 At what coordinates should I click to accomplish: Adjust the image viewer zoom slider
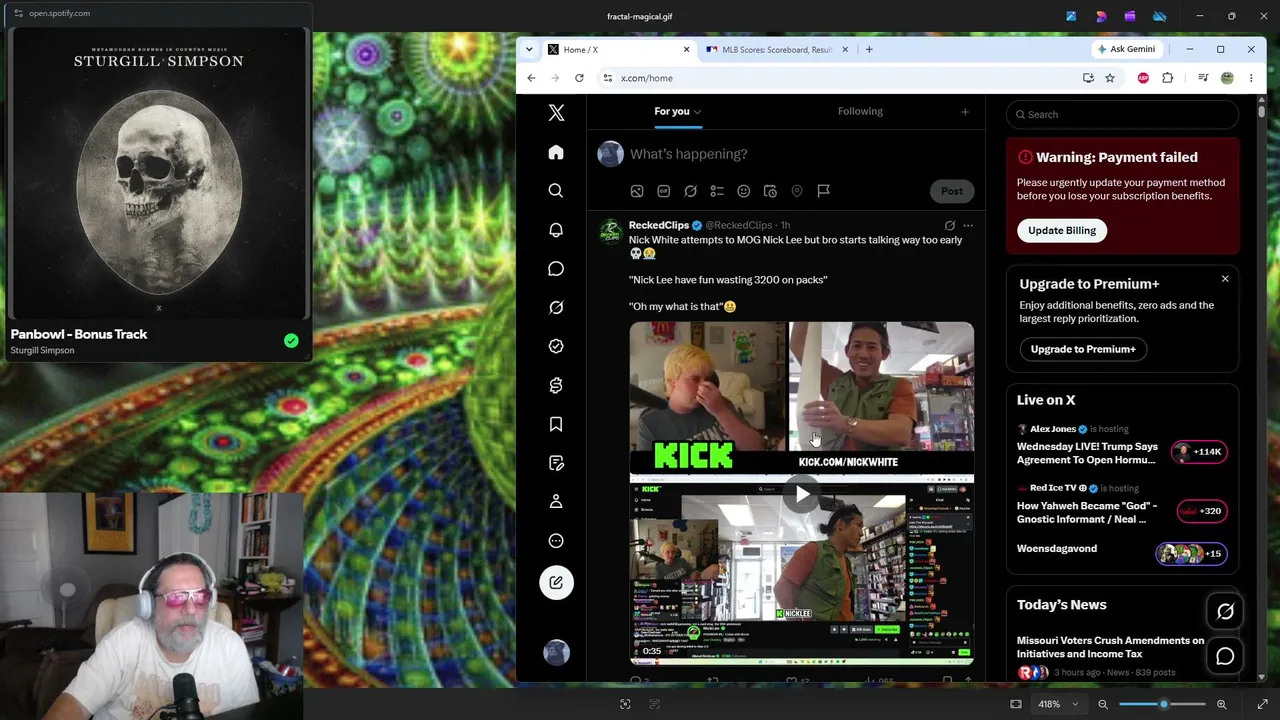pos(1162,704)
